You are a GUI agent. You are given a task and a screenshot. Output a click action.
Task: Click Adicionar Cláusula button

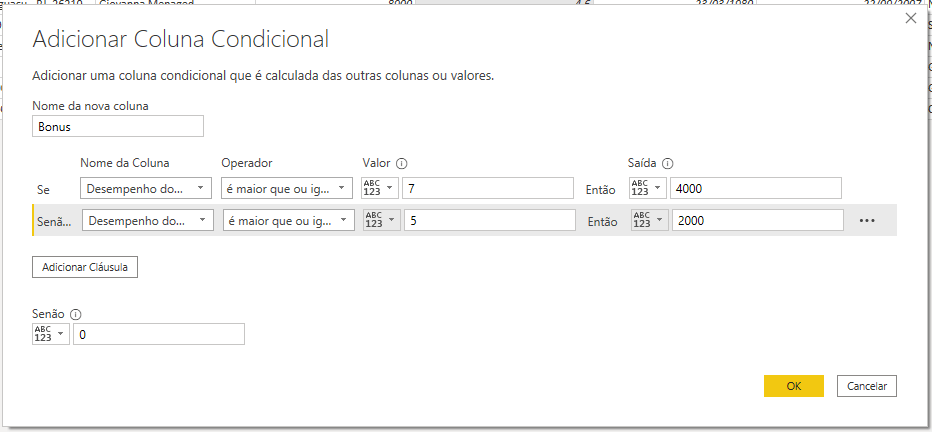point(85,267)
